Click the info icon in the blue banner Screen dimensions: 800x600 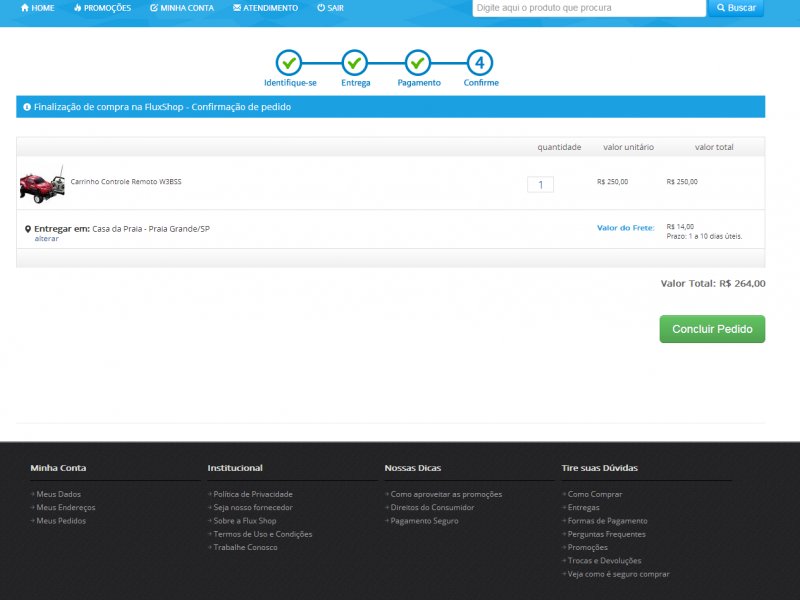point(27,107)
